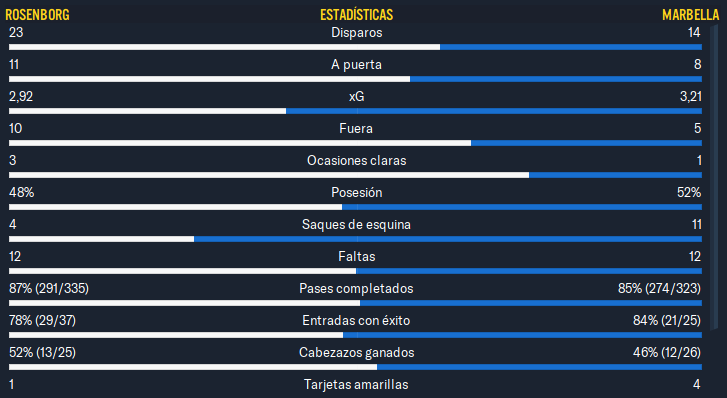This screenshot has height=398, width=727.
Task: Click the MARBELLA team name header
Action: 690,15
